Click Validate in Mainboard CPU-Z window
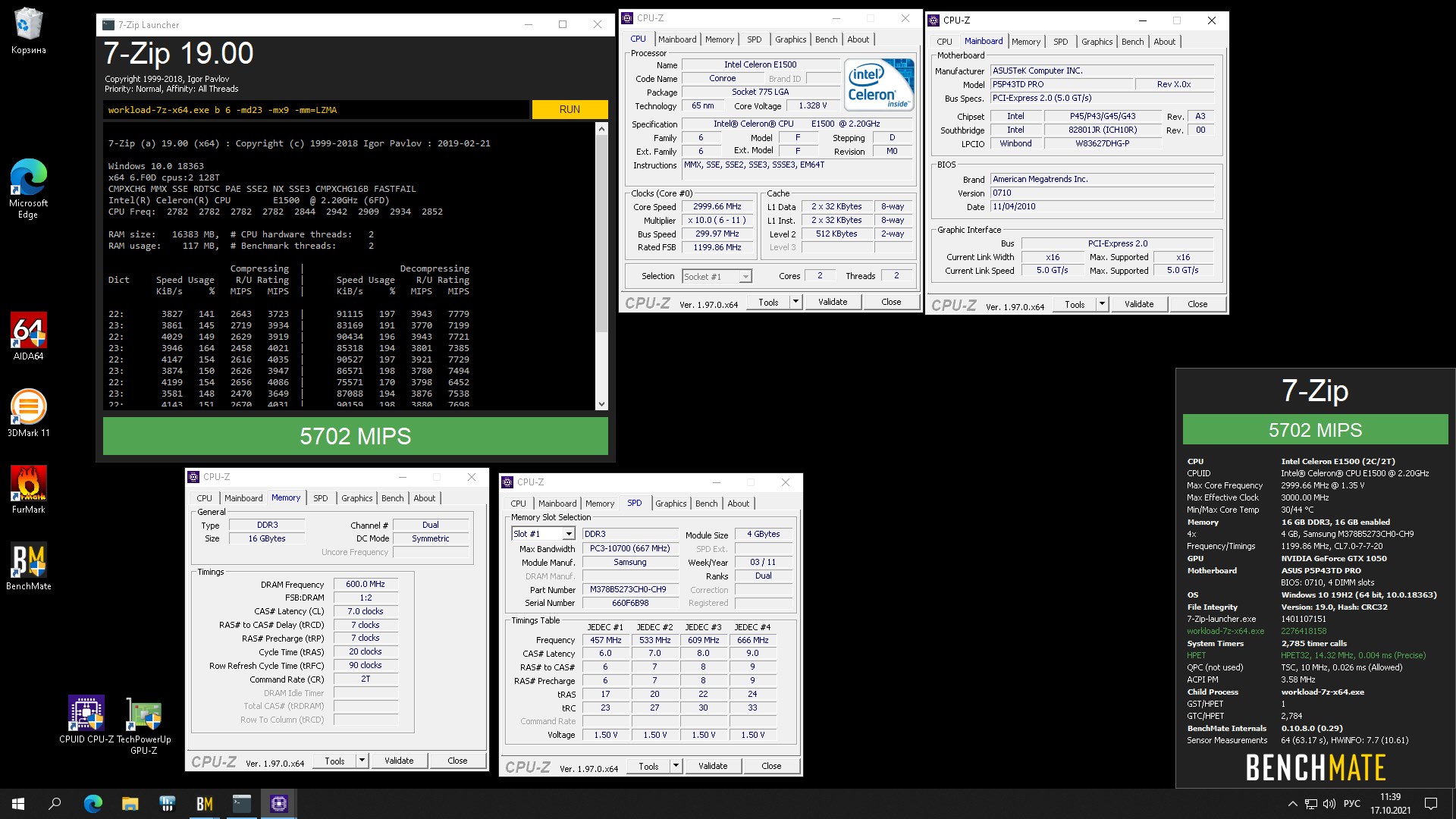The width and height of the screenshot is (1456, 819). 1138,304
